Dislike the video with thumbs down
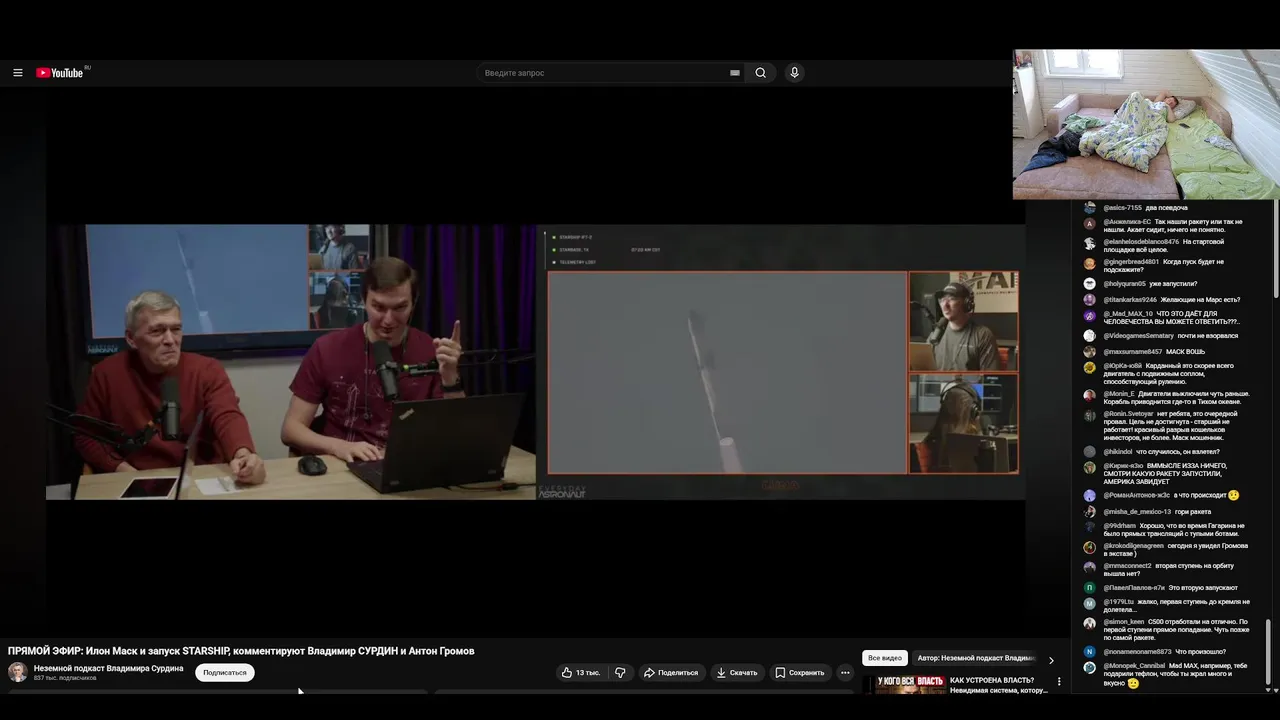The image size is (1280, 720). pyautogui.click(x=620, y=673)
